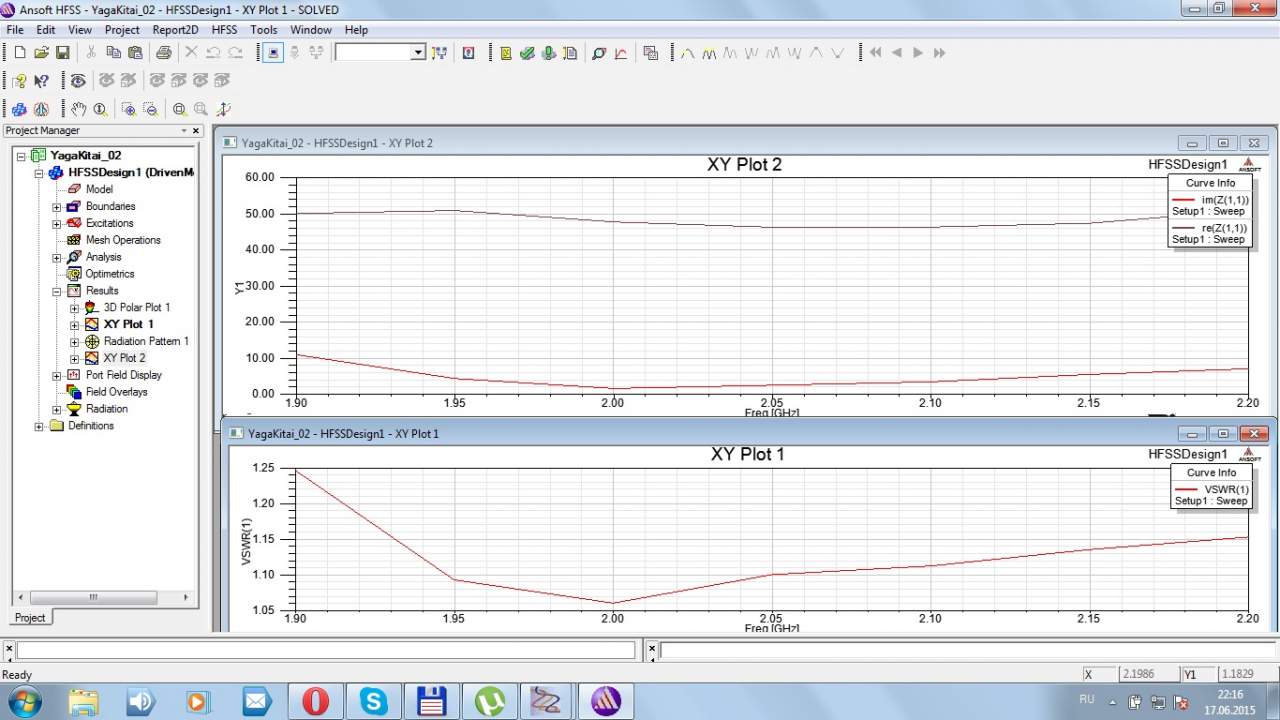
Task: Open the HFSS menu
Action: coord(224,30)
